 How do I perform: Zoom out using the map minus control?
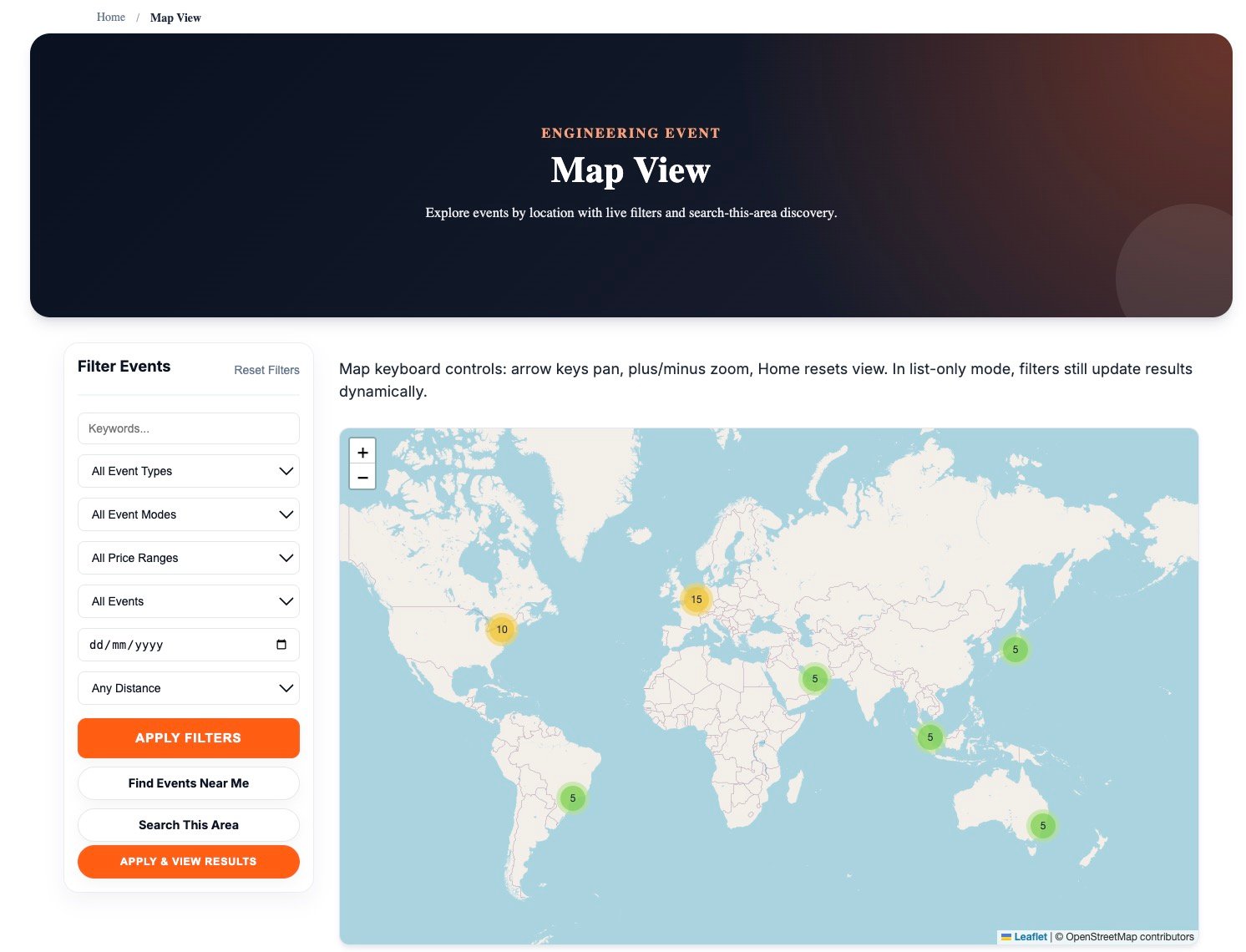[x=362, y=477]
